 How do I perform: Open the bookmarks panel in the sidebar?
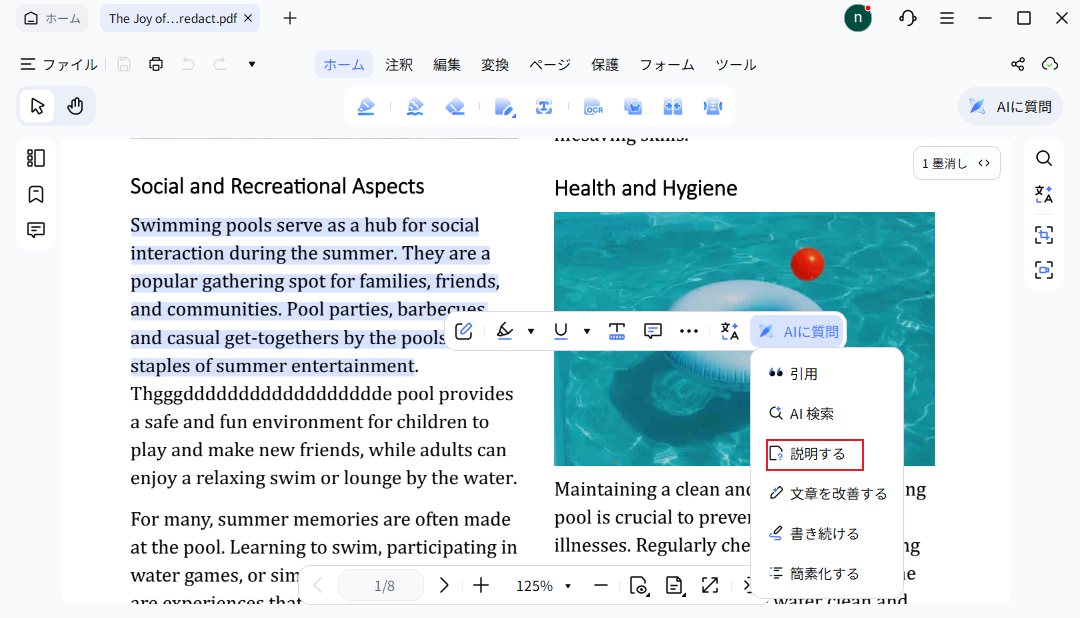[36, 194]
